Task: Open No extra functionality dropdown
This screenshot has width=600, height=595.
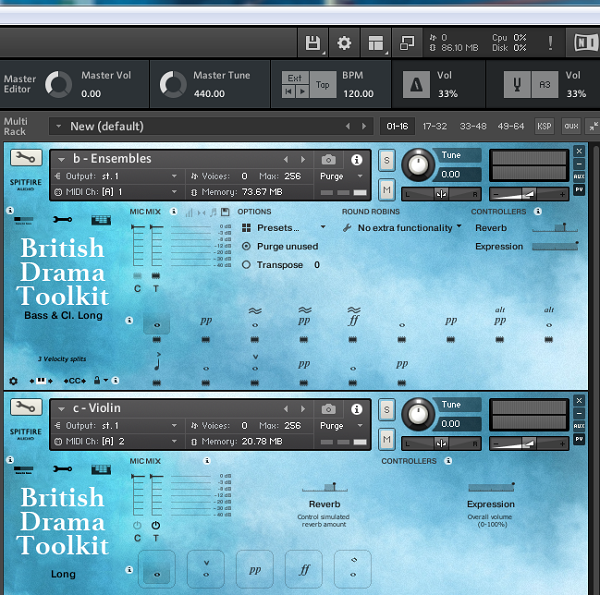Action: coord(404,228)
